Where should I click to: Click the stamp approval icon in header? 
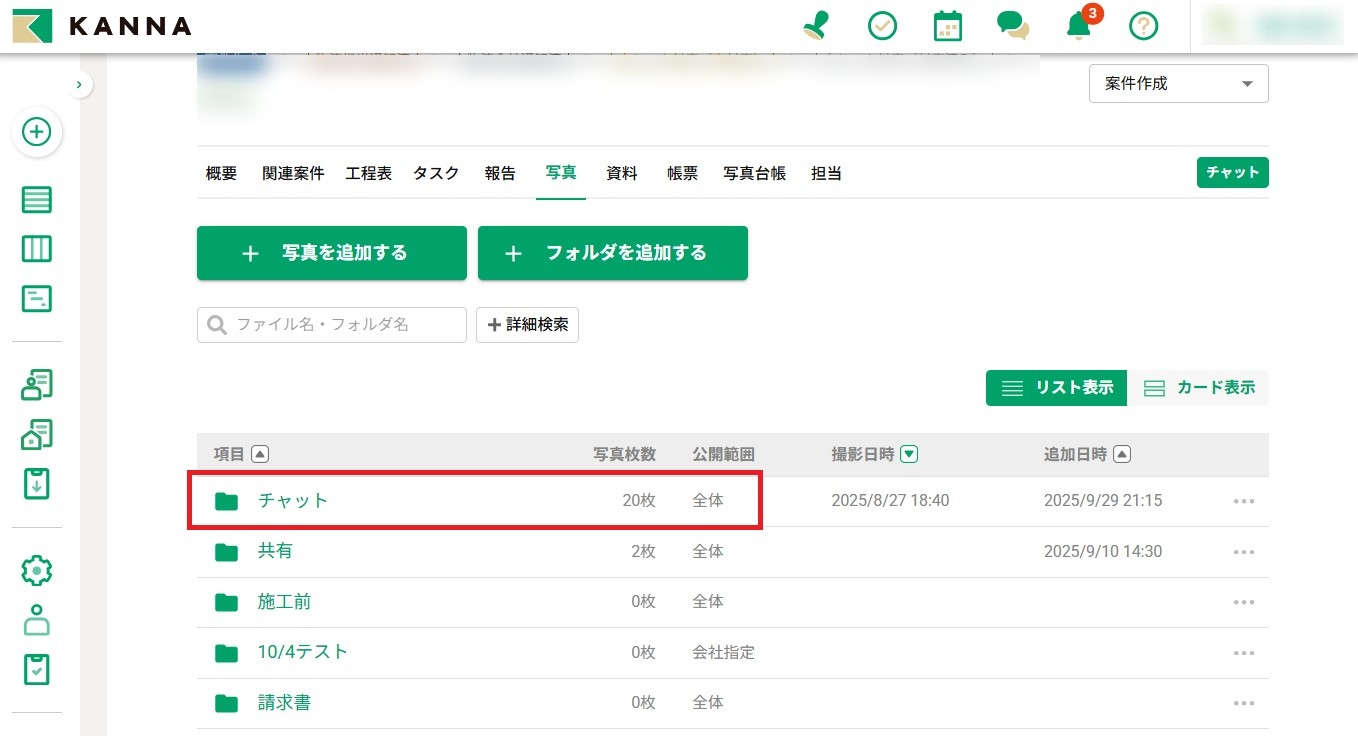(x=817, y=26)
